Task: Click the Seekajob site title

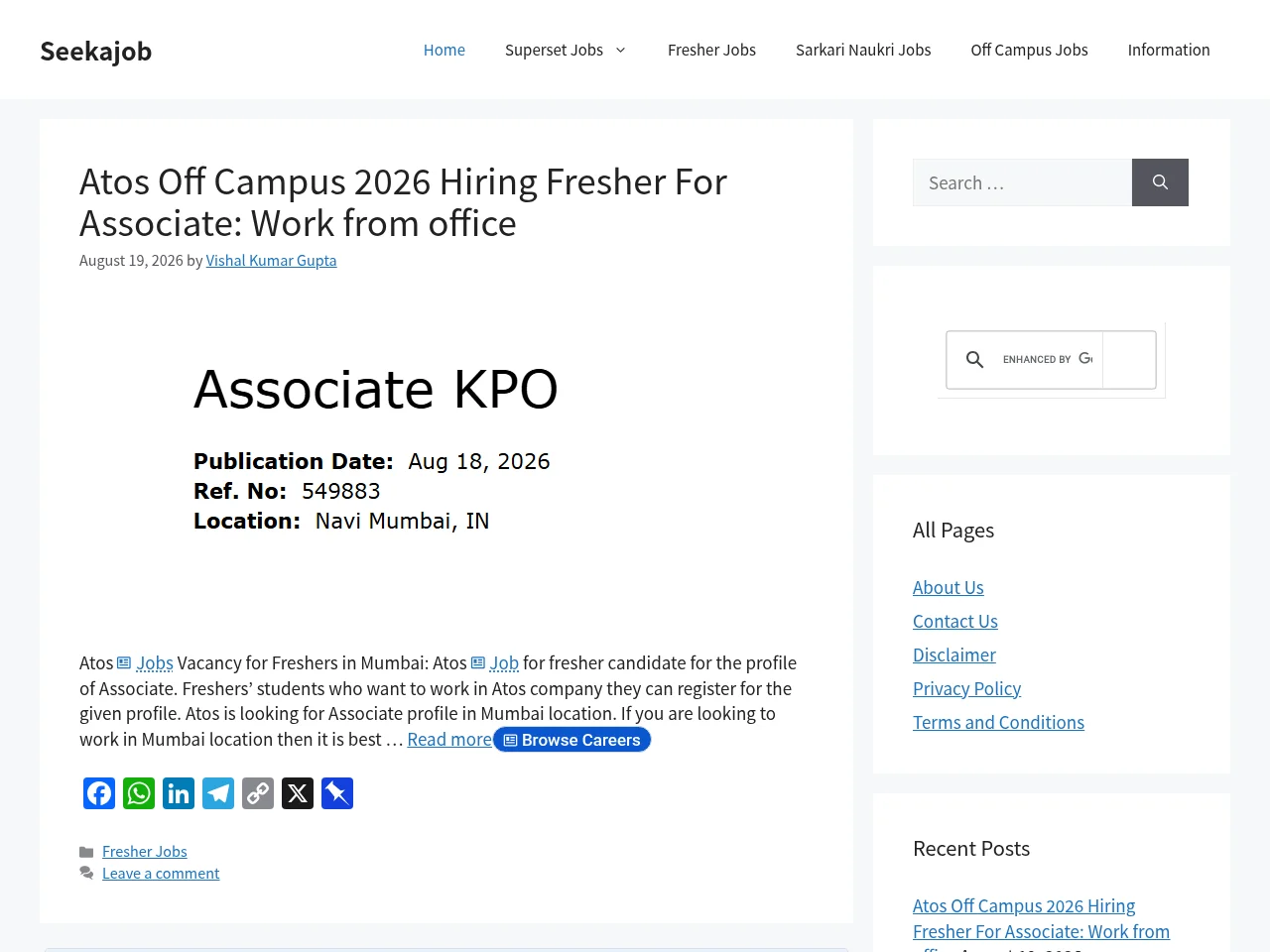Action: tap(96, 51)
